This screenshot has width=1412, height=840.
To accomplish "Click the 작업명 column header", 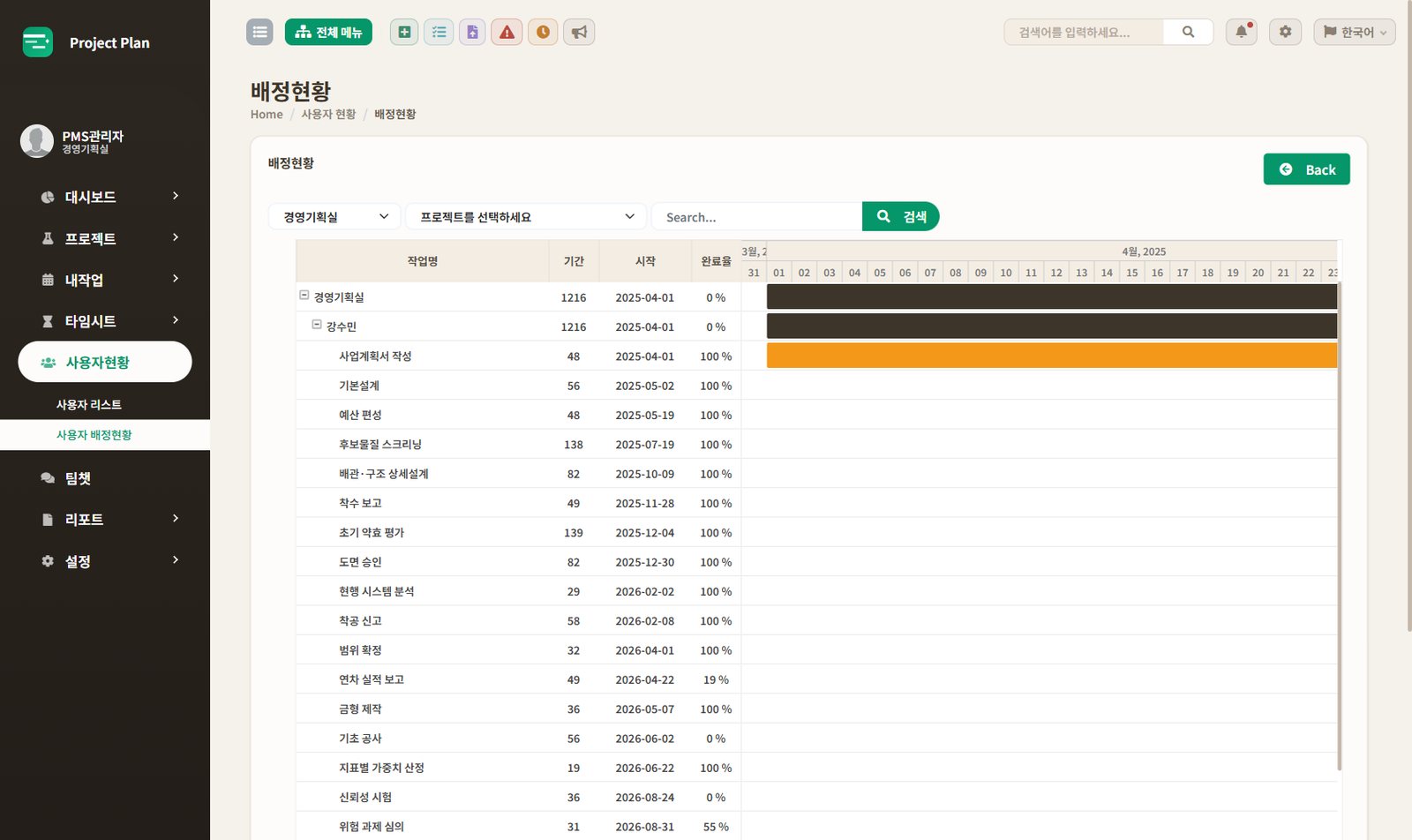I will (423, 261).
